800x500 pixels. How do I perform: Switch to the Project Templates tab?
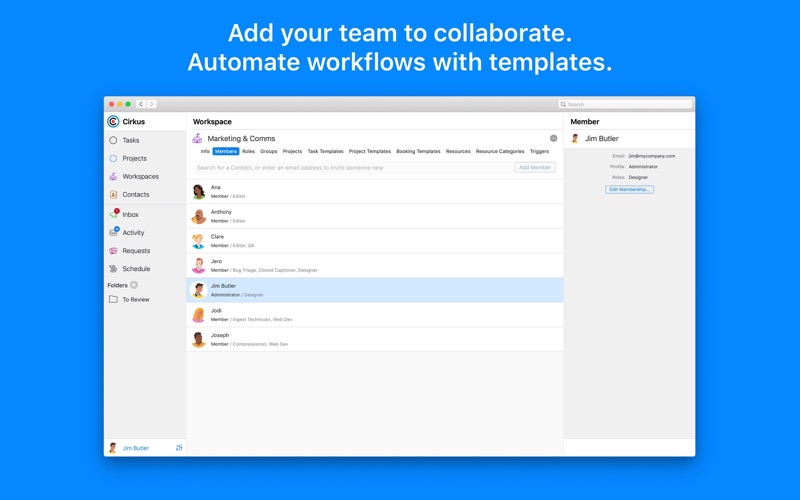[x=370, y=152]
